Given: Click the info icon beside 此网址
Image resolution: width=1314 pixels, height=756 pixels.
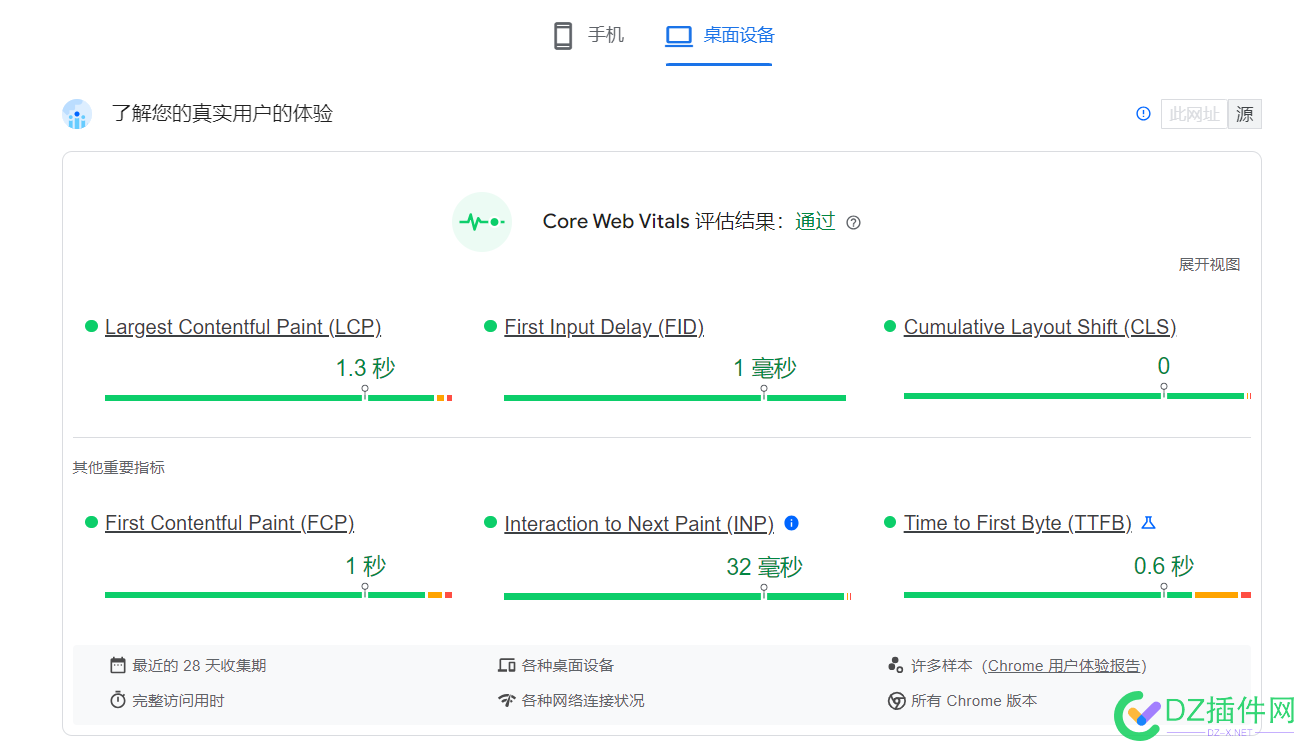Looking at the screenshot, I should click(1143, 114).
